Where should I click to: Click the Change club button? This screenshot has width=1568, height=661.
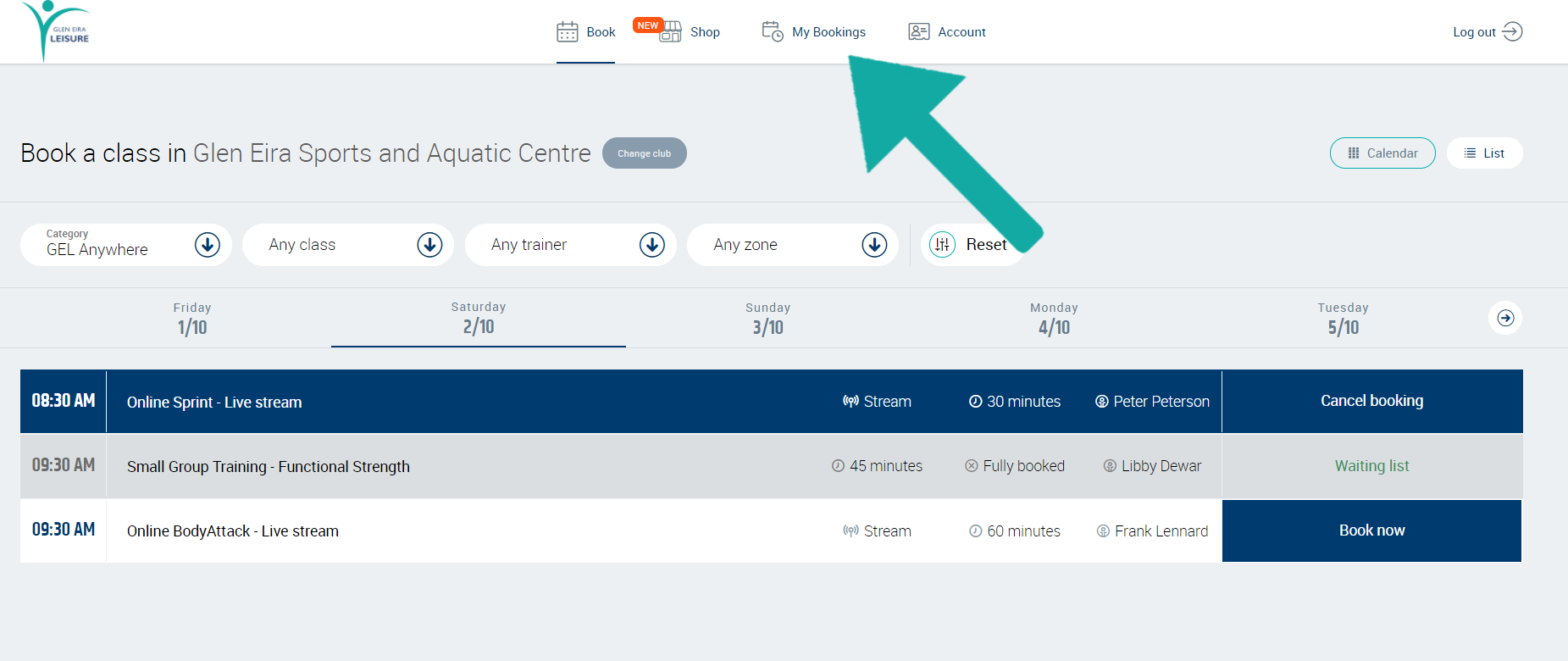(x=645, y=153)
